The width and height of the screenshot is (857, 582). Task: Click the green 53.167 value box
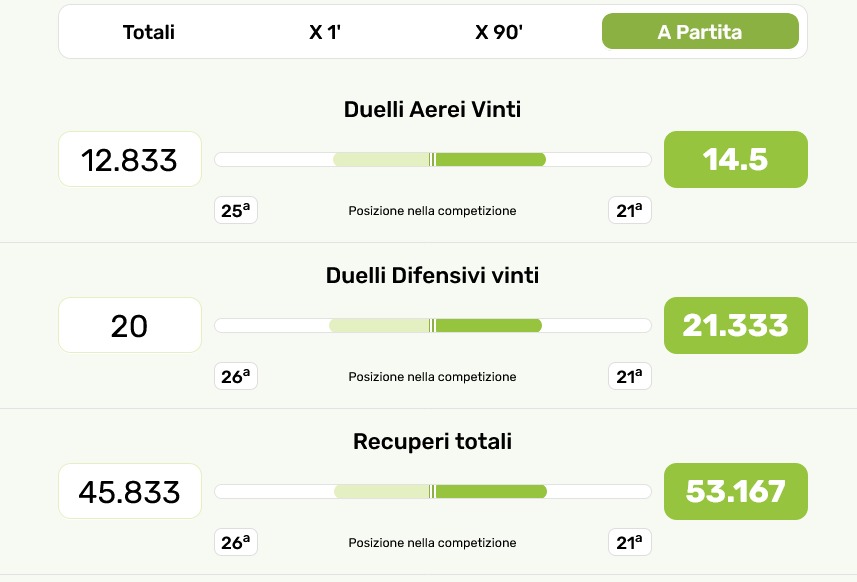click(x=735, y=491)
